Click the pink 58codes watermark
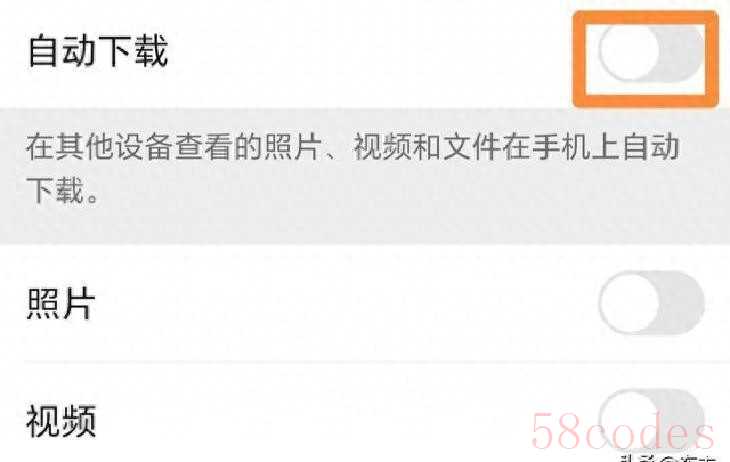Image resolution: width=730 pixels, height=462 pixels. (x=622, y=432)
